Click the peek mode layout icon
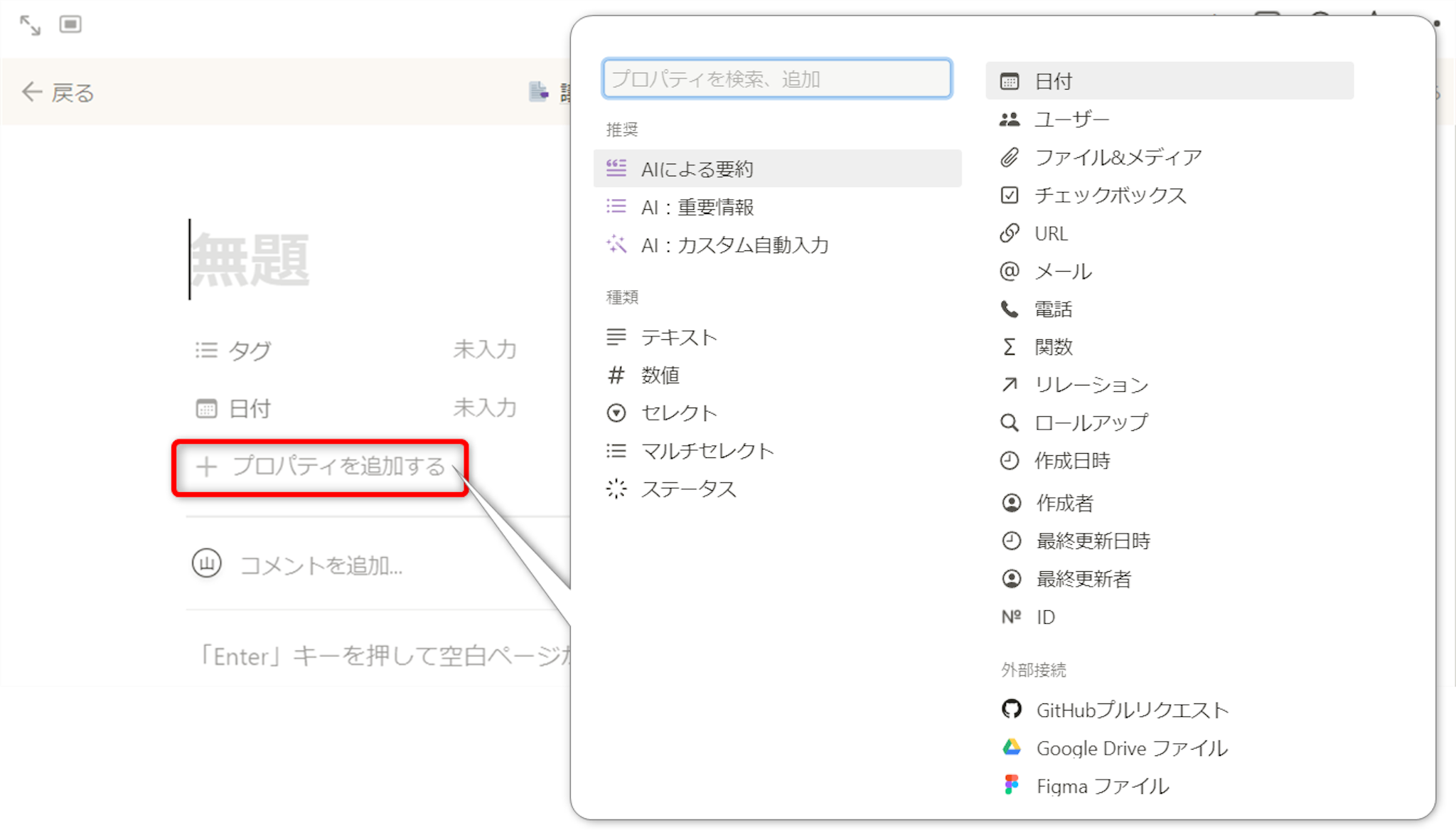Viewport: 1456px width, 830px height. pos(70,25)
